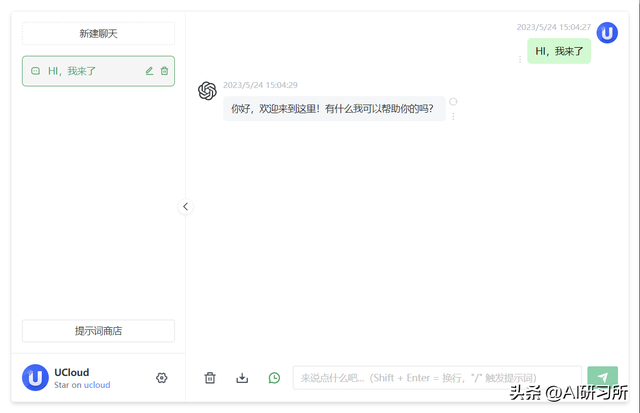Image resolution: width=640 pixels, height=413 pixels.
Task: Collapse the sidebar with the chevron arrow
Action: (x=185, y=206)
